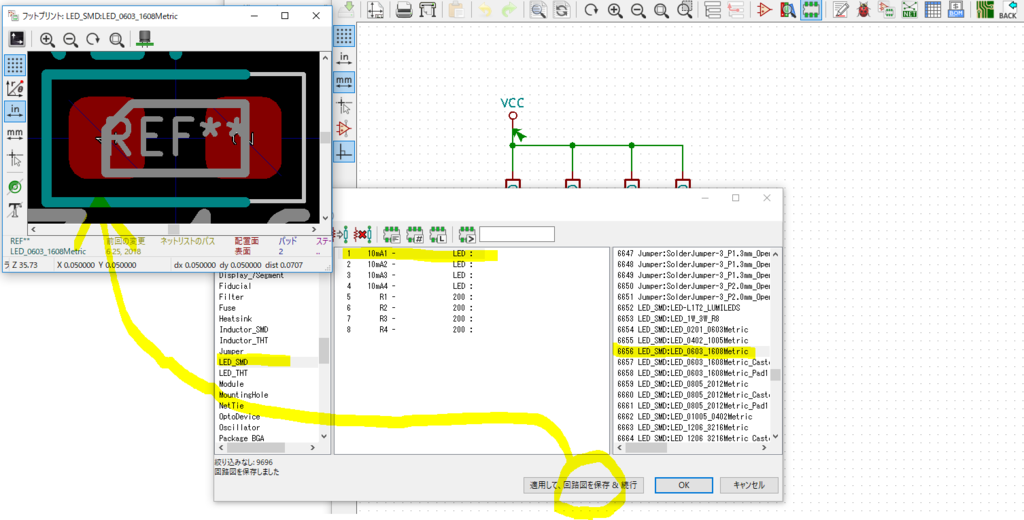The width and height of the screenshot is (1024, 520).
Task: Zoom out within the footprint viewer
Action: (x=70, y=39)
